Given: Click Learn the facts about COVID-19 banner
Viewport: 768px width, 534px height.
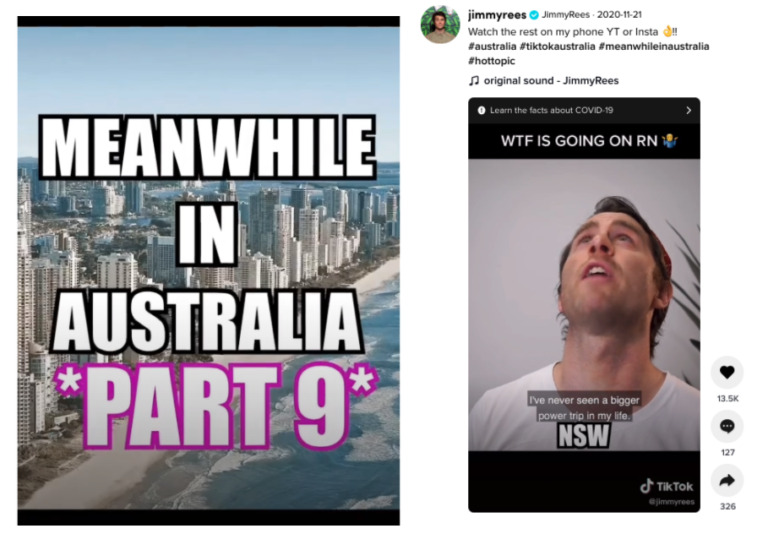Looking at the screenshot, I should pyautogui.click(x=584, y=110).
